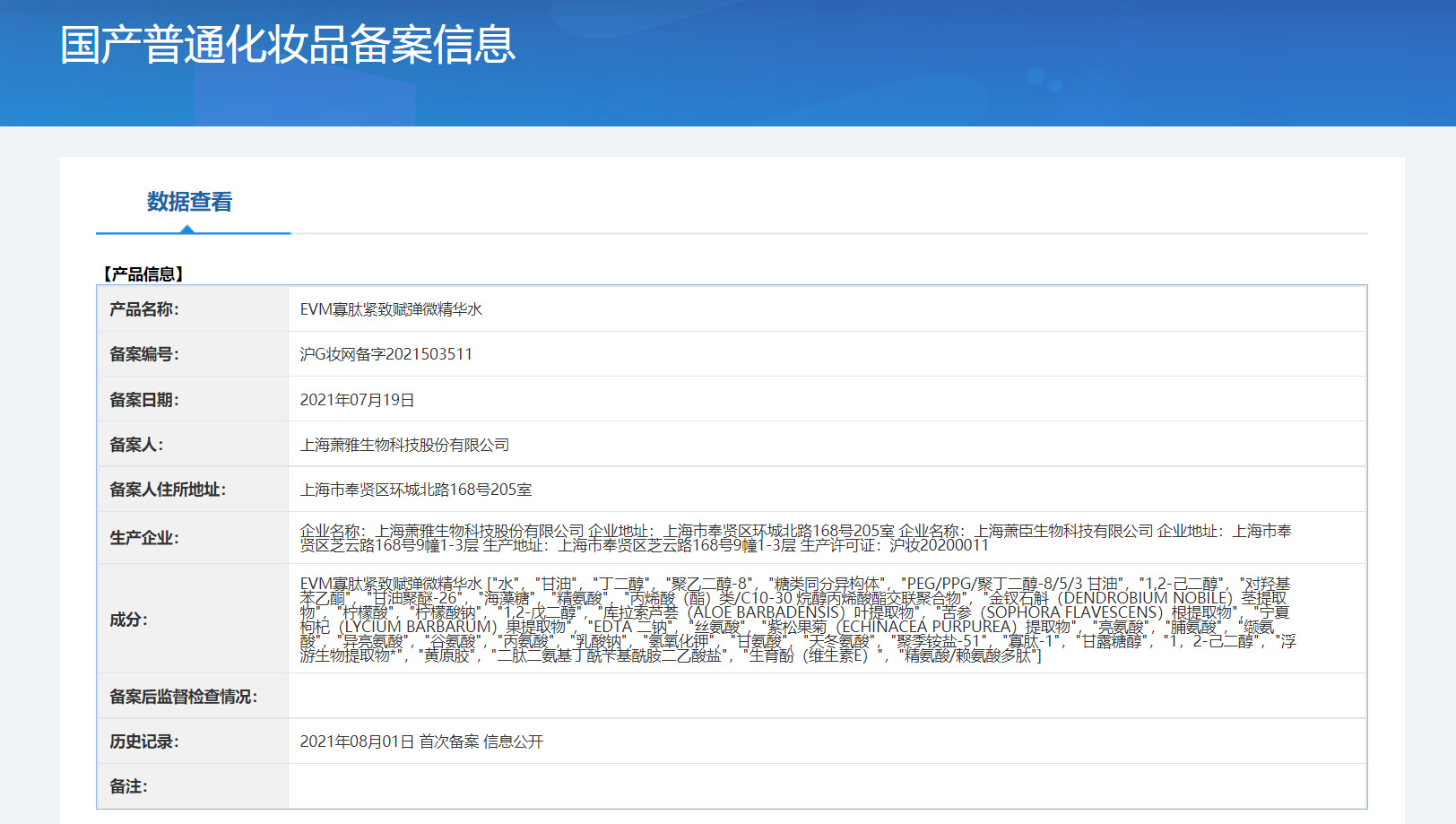Viewport: 1456px width, 824px height.
Task: Click the 备案日期 label
Action: (x=144, y=400)
